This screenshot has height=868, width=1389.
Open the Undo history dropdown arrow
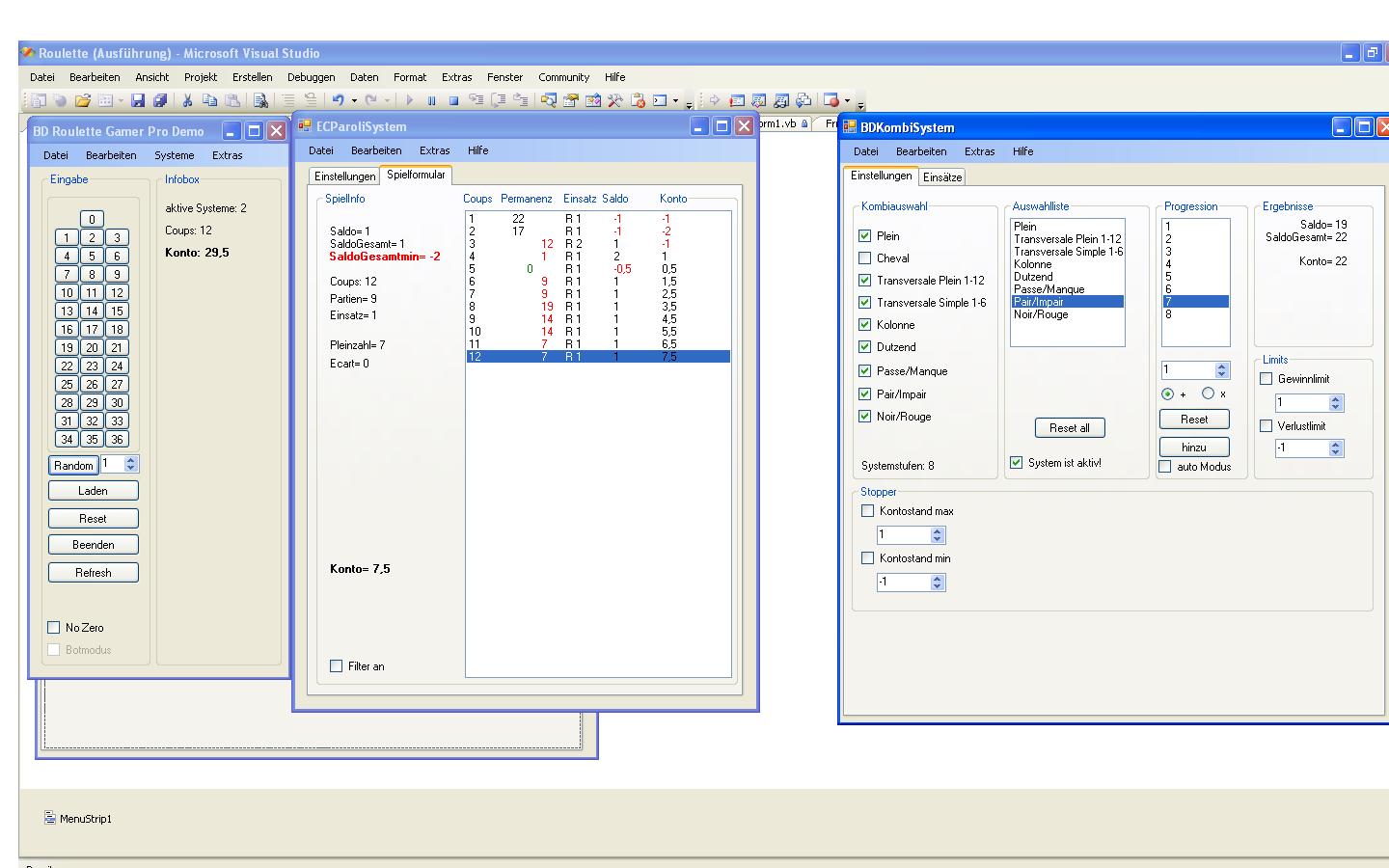(x=354, y=100)
